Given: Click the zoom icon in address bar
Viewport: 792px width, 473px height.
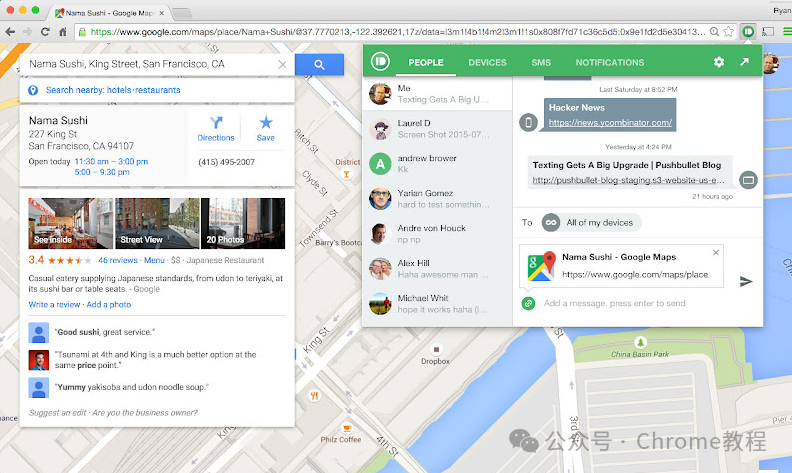Looking at the screenshot, I should click(714, 32).
